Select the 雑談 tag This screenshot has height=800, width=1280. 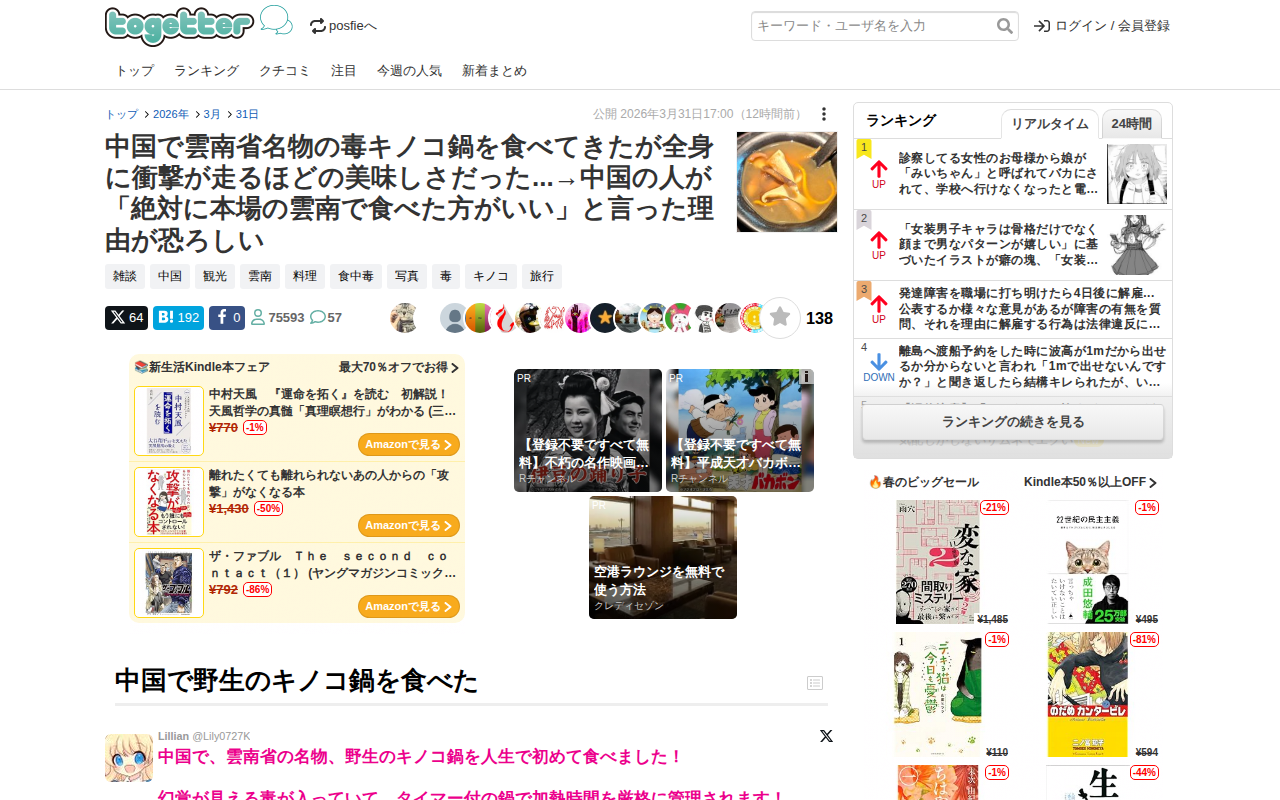point(124,276)
